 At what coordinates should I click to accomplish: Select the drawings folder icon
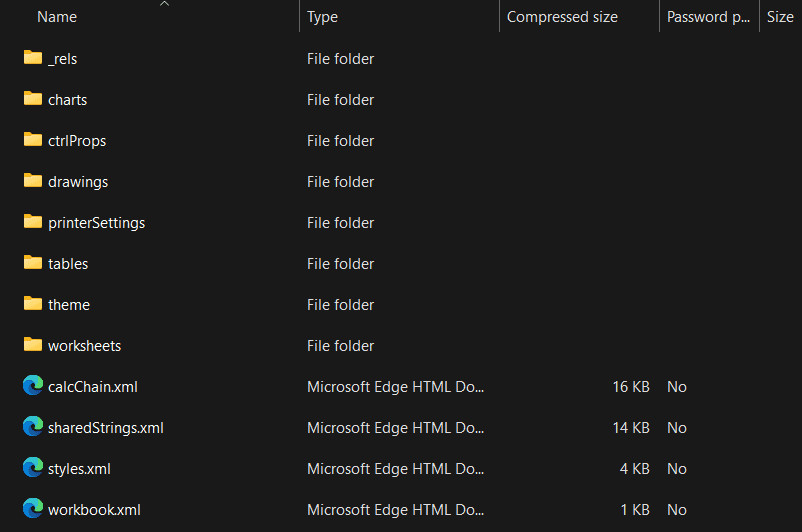pos(33,181)
